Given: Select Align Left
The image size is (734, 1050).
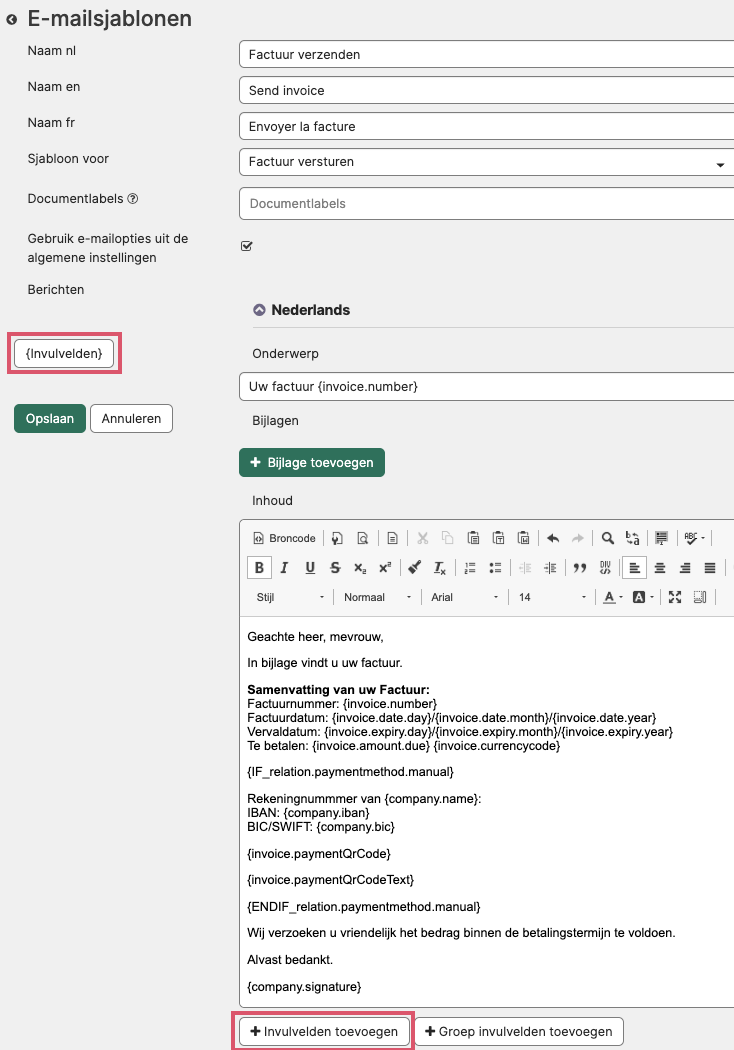Looking at the screenshot, I should tap(634, 568).
